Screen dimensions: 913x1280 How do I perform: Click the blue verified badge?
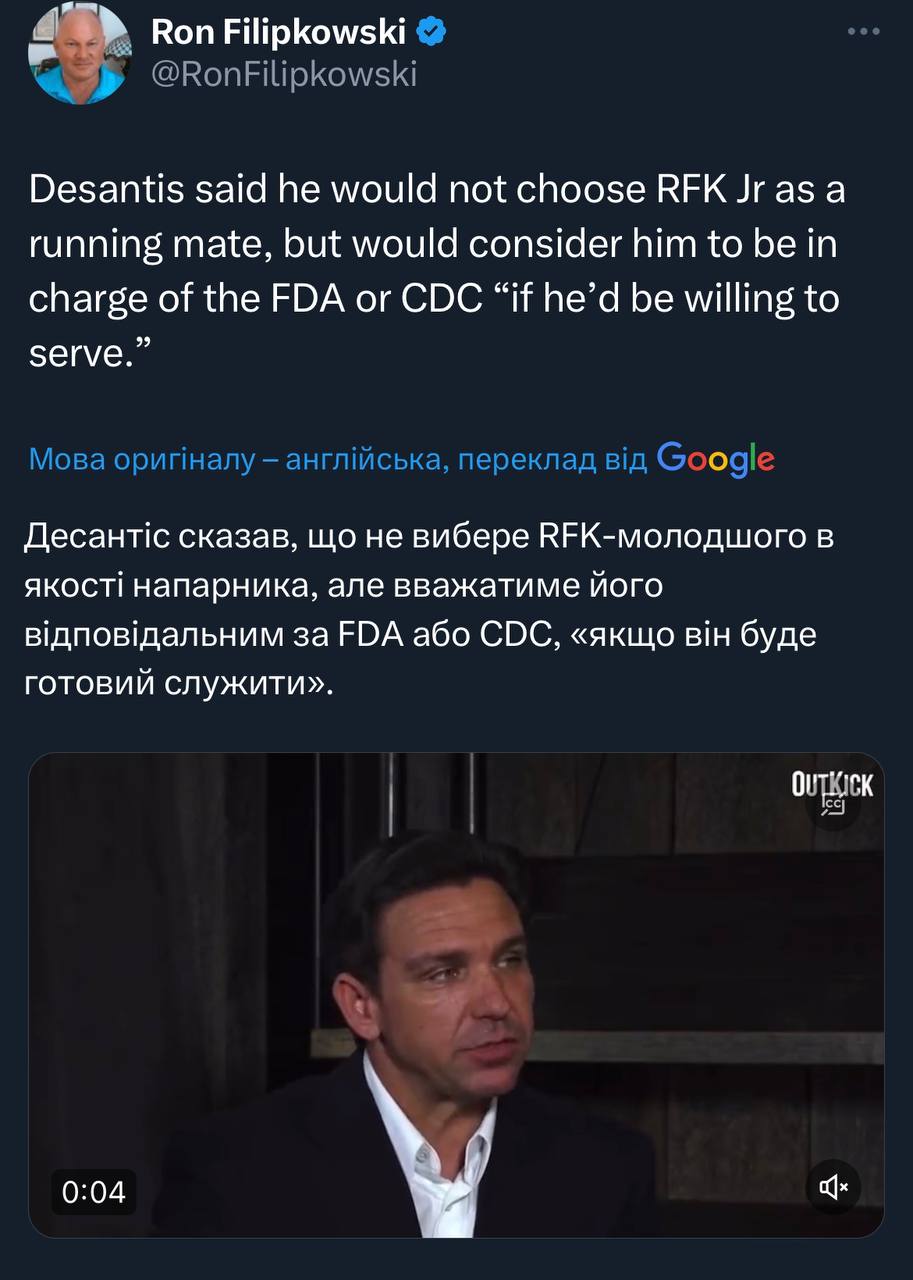point(431,33)
